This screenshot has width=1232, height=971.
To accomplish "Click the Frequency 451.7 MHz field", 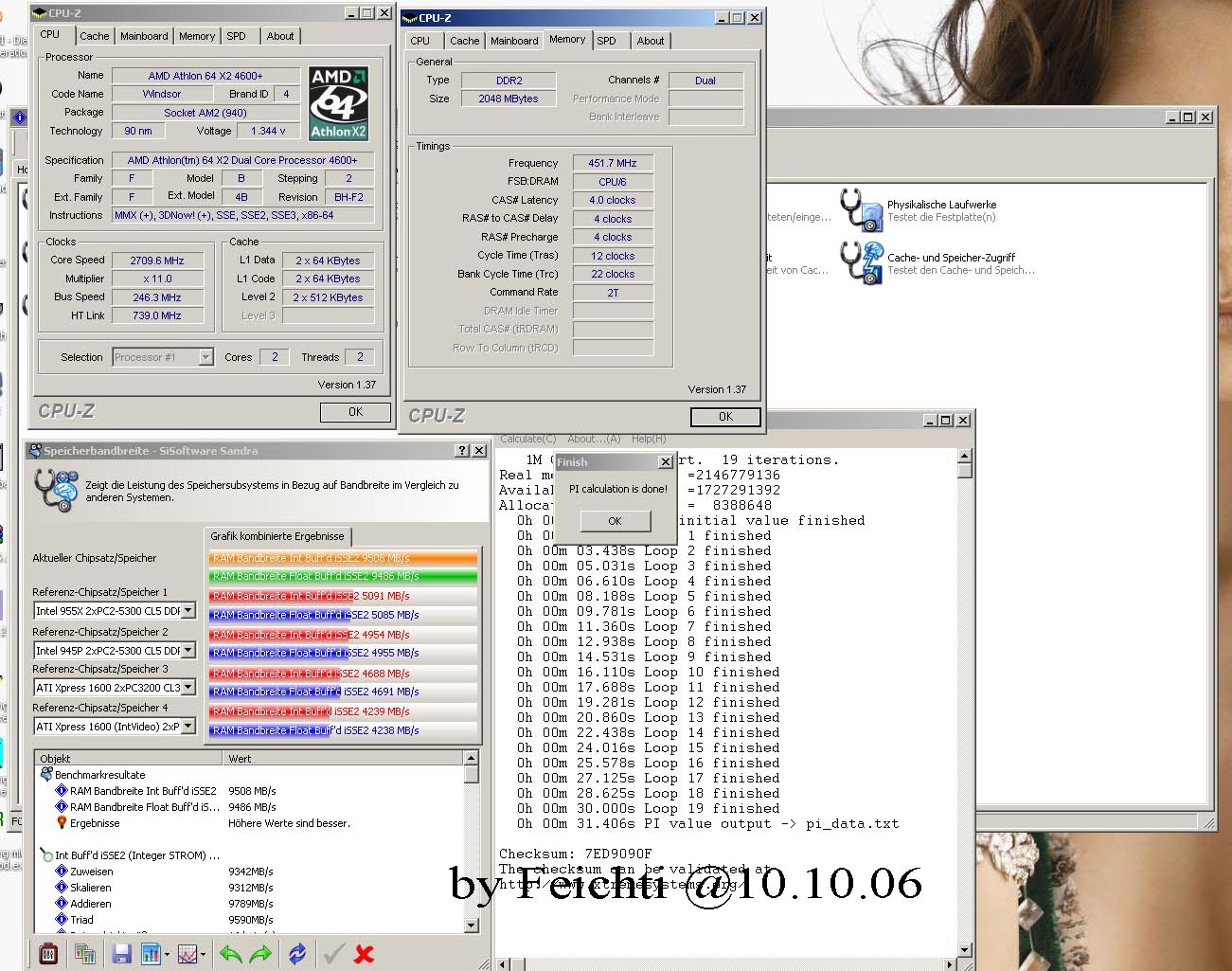I will tap(613, 163).
